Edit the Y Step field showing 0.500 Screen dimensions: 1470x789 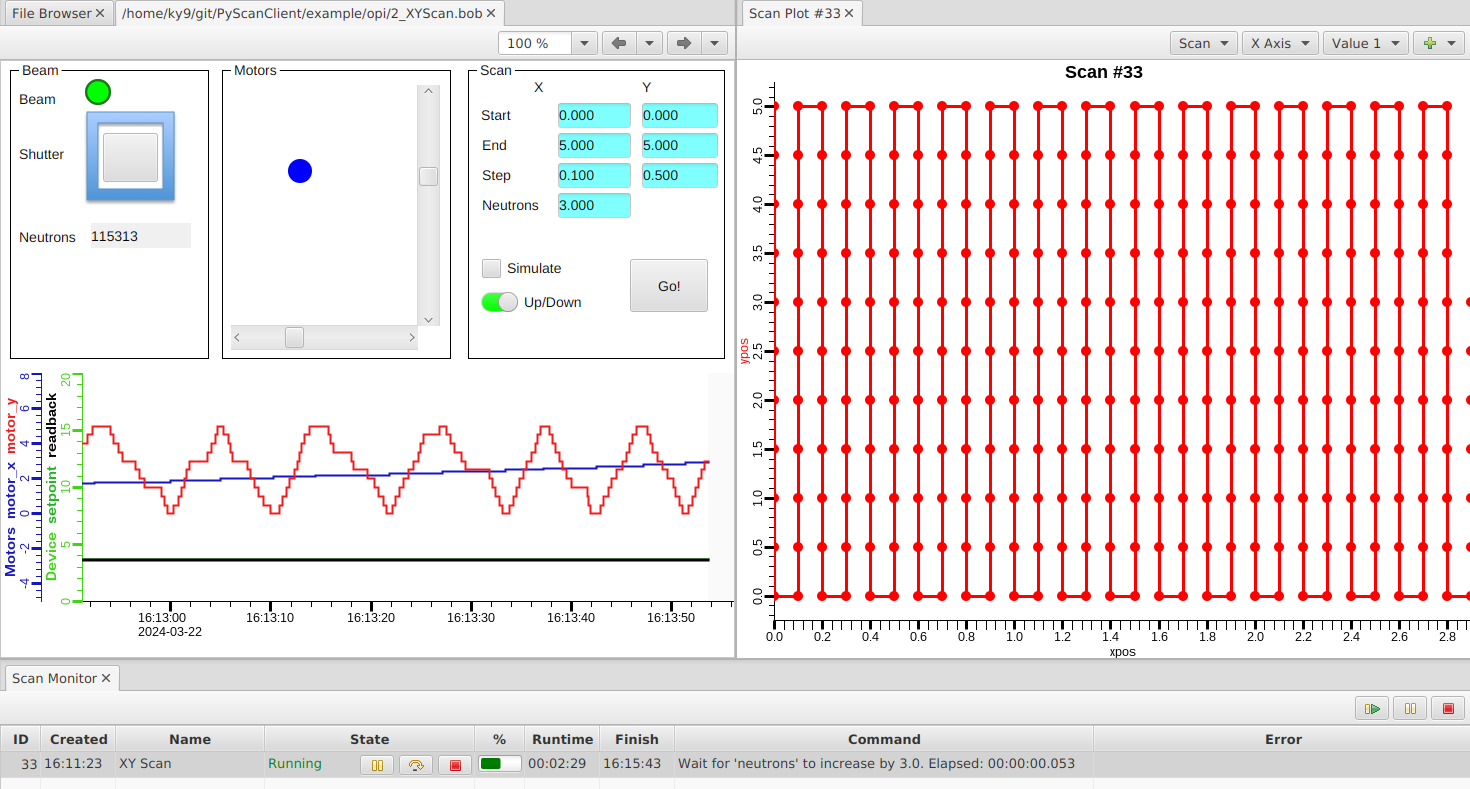[x=680, y=176]
